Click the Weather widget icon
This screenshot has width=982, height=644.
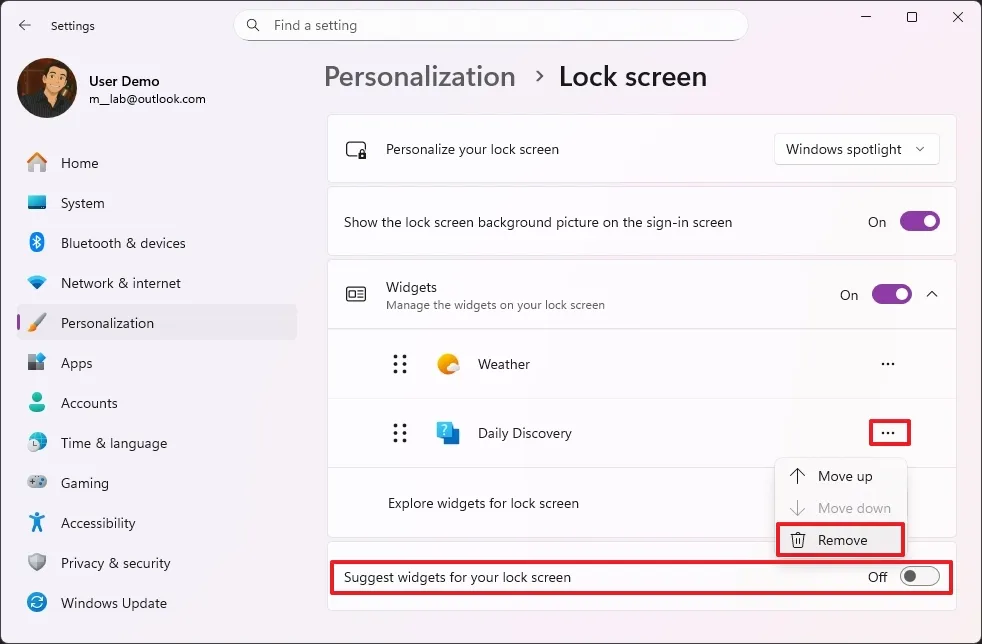[448, 364]
